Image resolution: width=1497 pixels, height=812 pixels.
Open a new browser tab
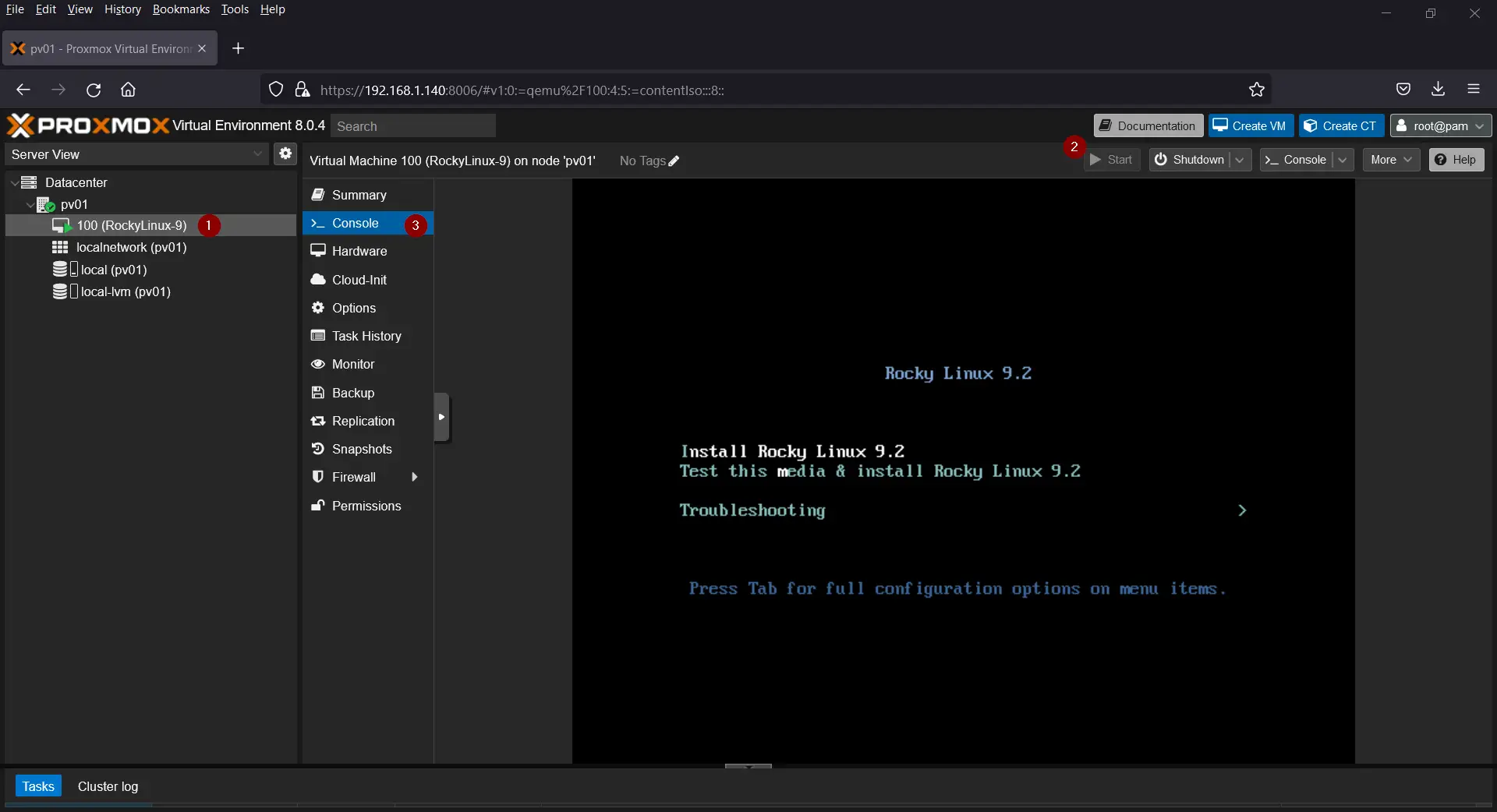[x=239, y=48]
